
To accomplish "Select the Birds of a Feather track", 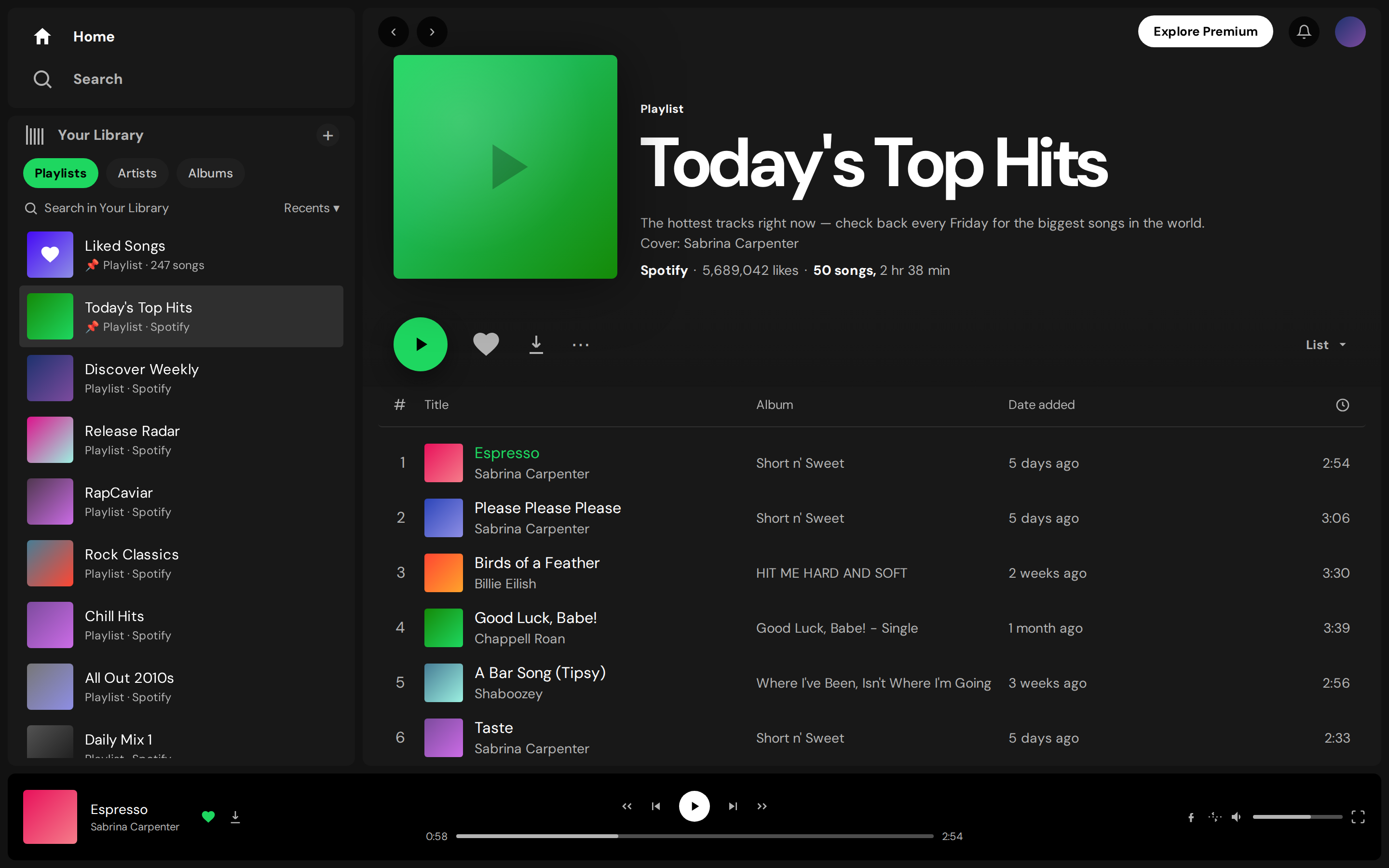I will (872, 573).
